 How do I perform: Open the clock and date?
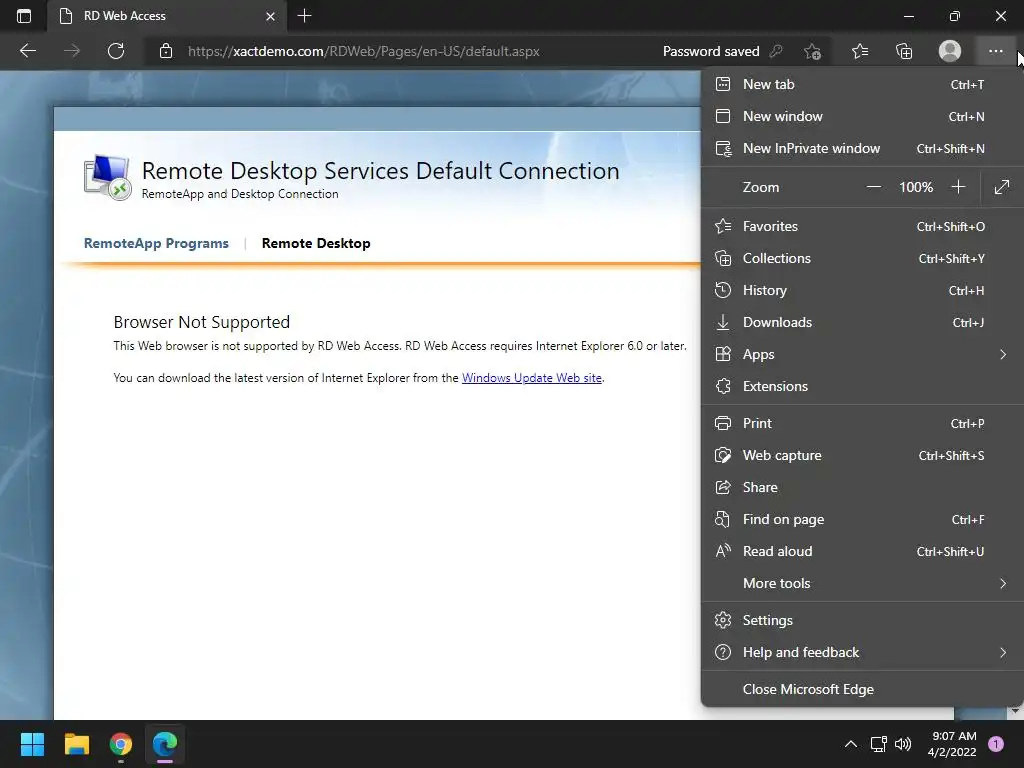pyautogui.click(x=952, y=744)
